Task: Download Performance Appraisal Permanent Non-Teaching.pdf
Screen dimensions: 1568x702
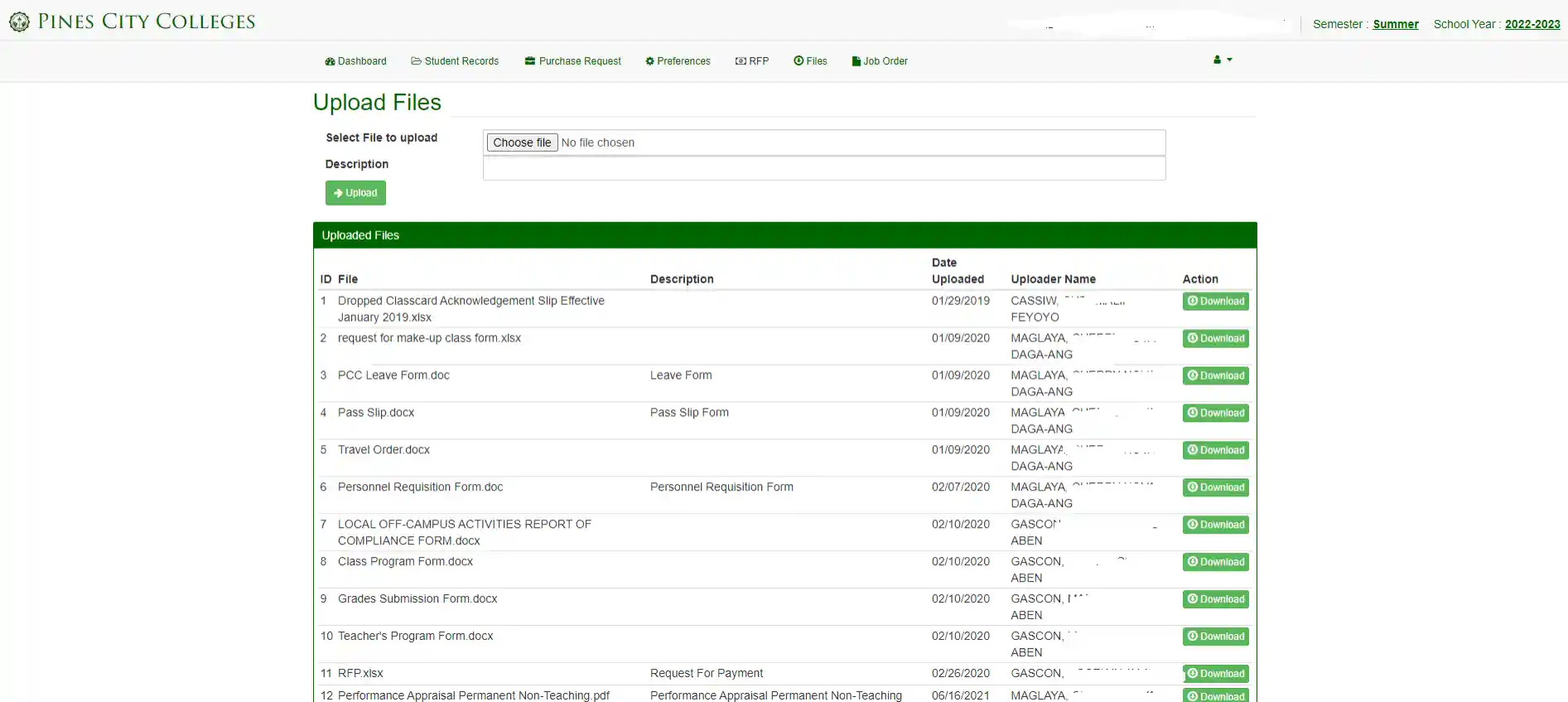Action: 1215,696
